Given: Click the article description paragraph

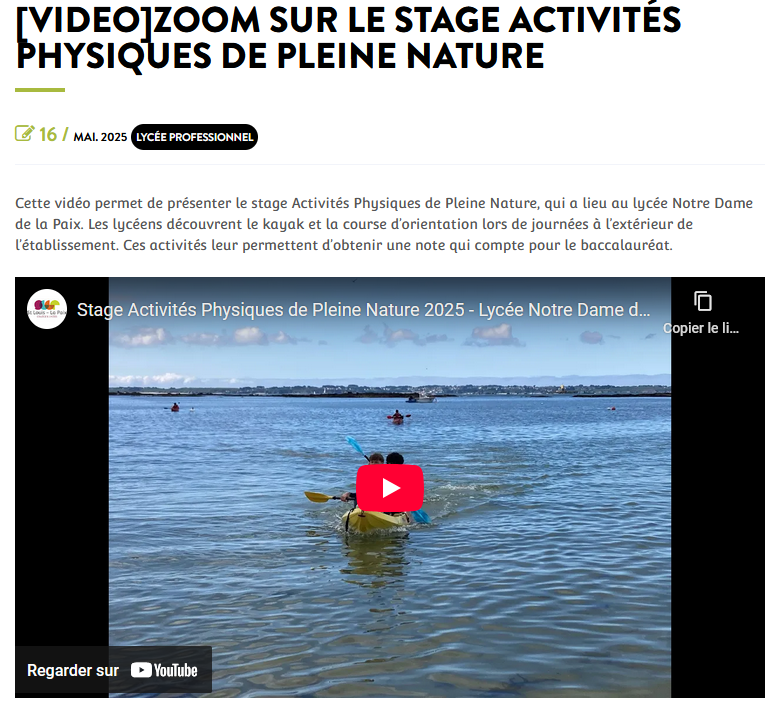Looking at the screenshot, I should (x=385, y=224).
